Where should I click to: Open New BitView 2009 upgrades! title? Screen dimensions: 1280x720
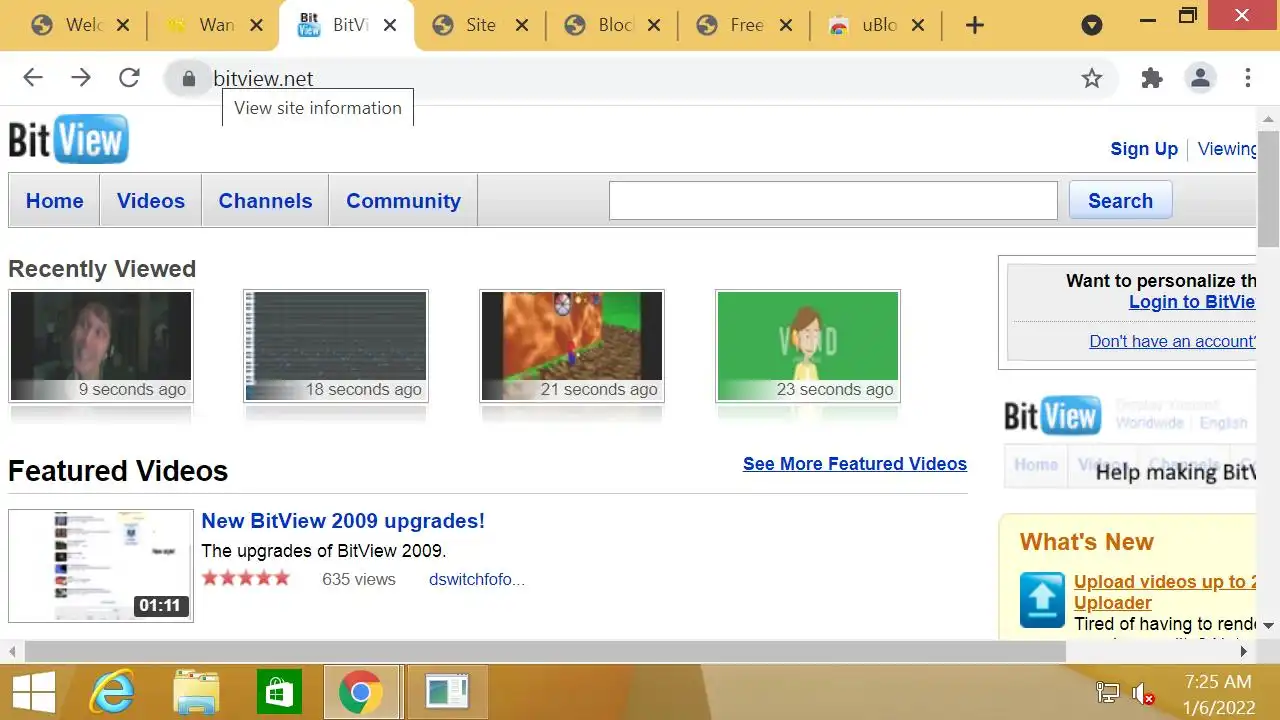(343, 521)
